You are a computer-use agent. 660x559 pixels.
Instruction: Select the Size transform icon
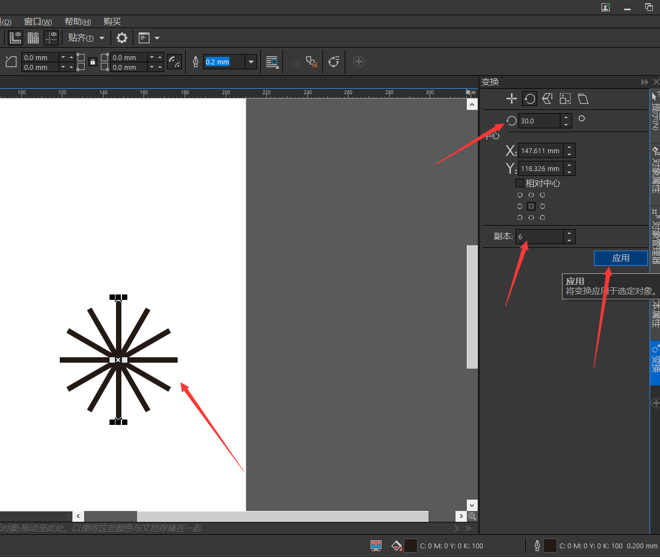565,99
